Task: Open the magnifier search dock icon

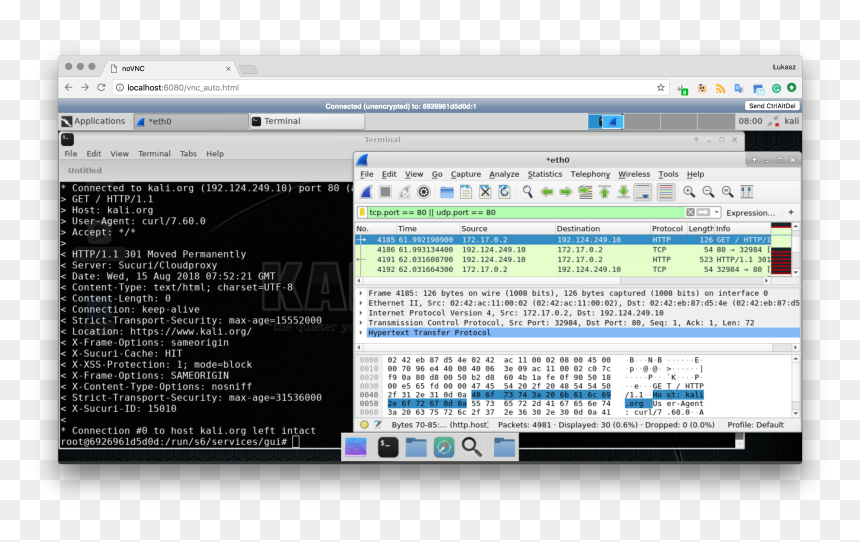Action: click(471, 447)
